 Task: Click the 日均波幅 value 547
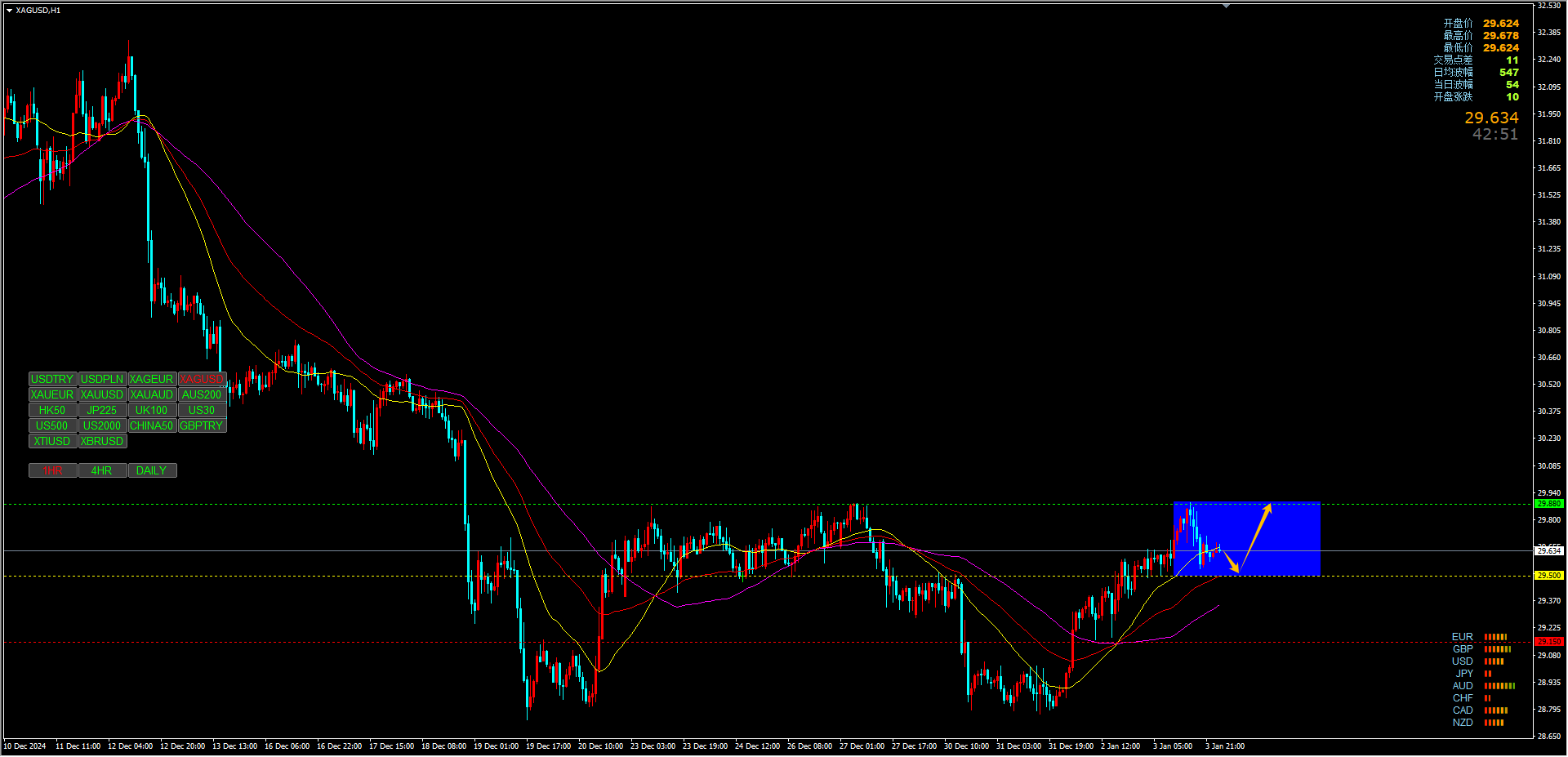[x=1509, y=73]
